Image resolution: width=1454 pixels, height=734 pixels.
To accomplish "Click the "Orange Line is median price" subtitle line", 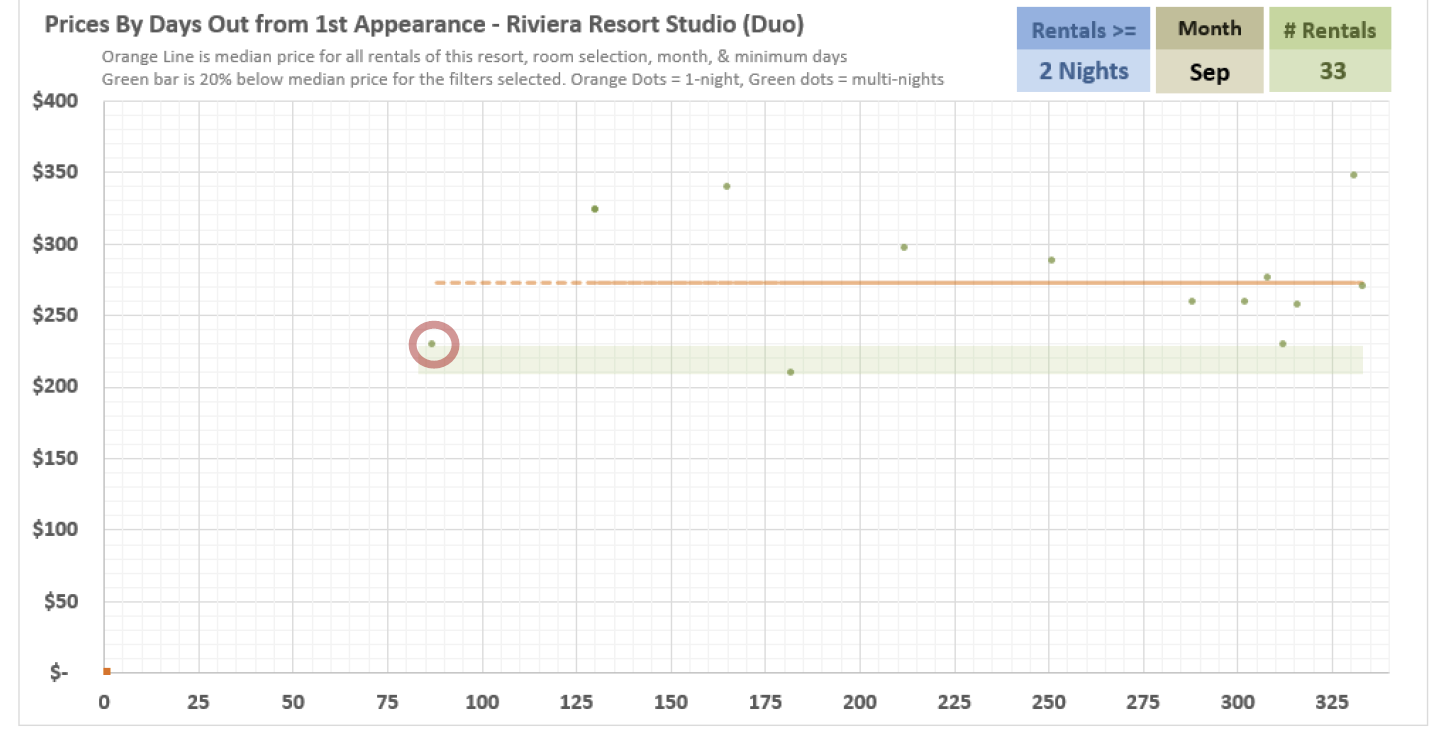I will pyautogui.click(x=474, y=57).
